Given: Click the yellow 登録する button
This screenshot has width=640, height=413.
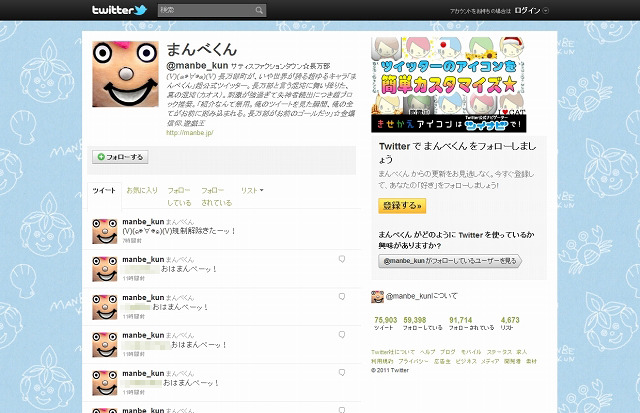Looking at the screenshot, I should (x=402, y=206).
